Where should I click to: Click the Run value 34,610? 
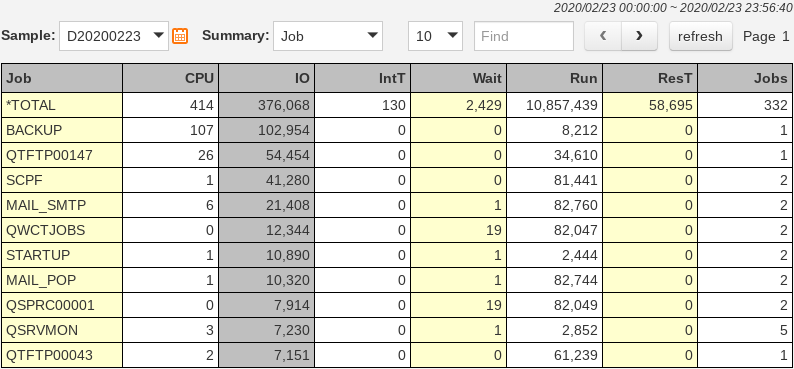[576, 155]
